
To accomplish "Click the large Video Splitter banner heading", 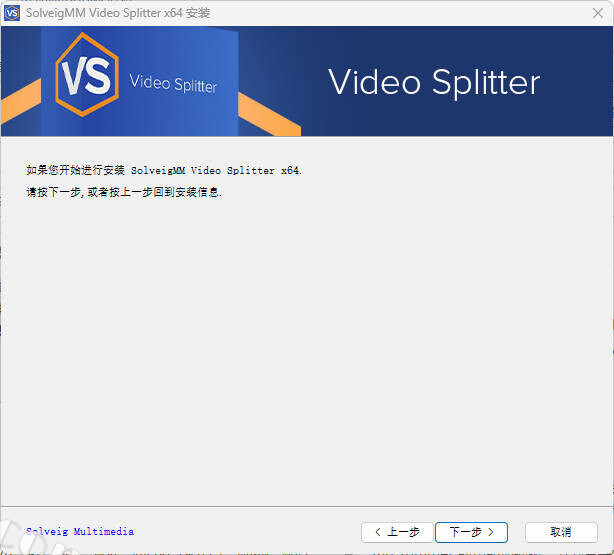I will (434, 82).
